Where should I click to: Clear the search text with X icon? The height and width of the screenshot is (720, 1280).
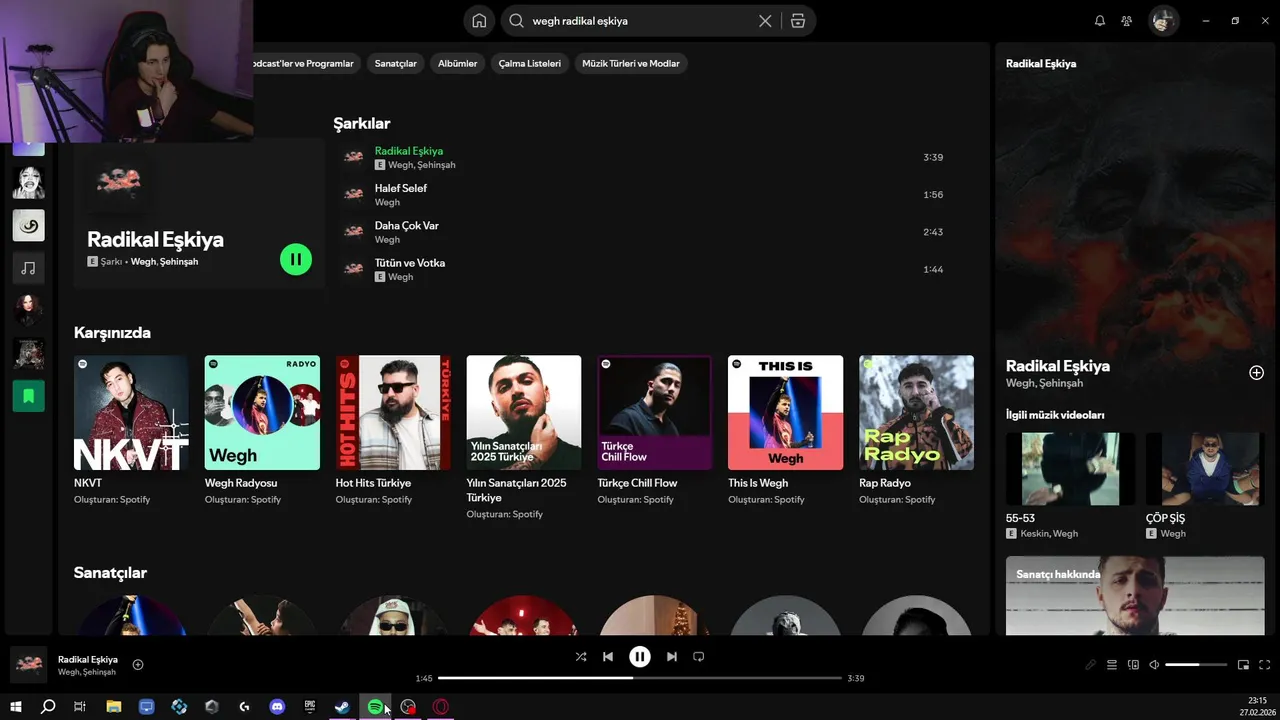[765, 21]
